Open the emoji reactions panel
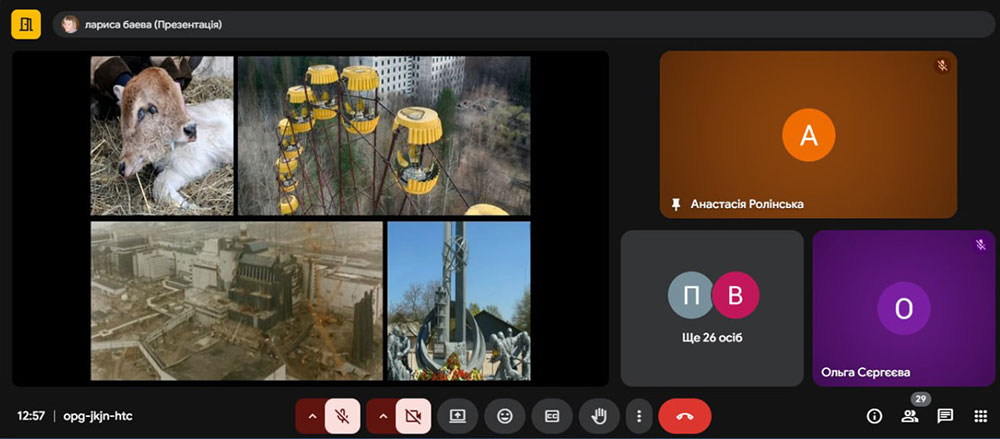Image resolution: width=1000 pixels, height=439 pixels. pyautogui.click(x=505, y=416)
